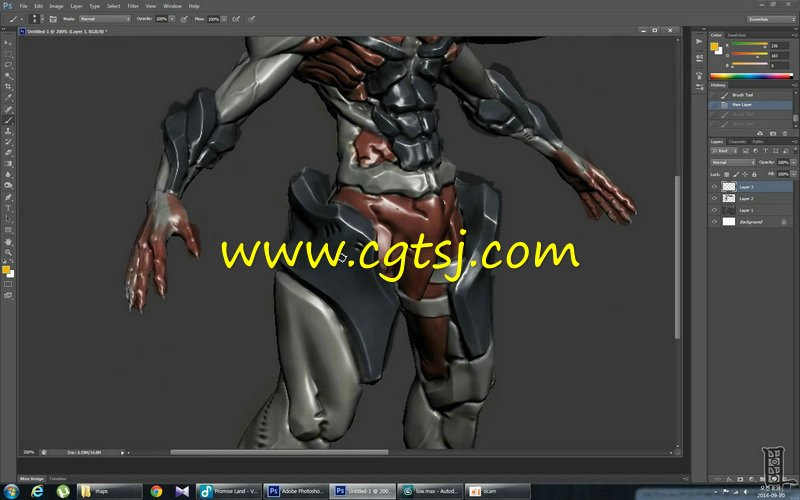Open the Image menu
Viewport: 800px width, 500px height.
pyautogui.click(x=56, y=6)
